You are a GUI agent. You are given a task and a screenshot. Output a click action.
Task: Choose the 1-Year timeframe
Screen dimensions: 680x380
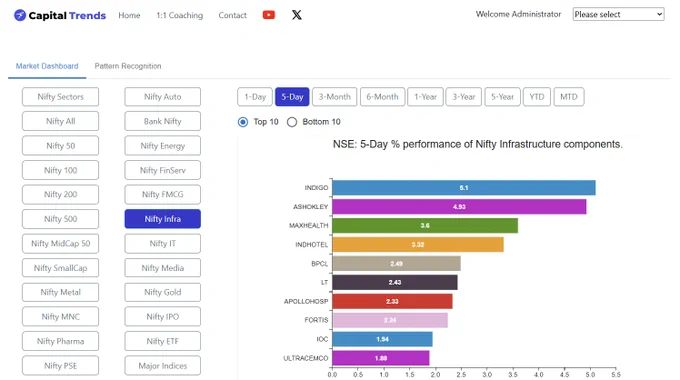click(x=425, y=97)
